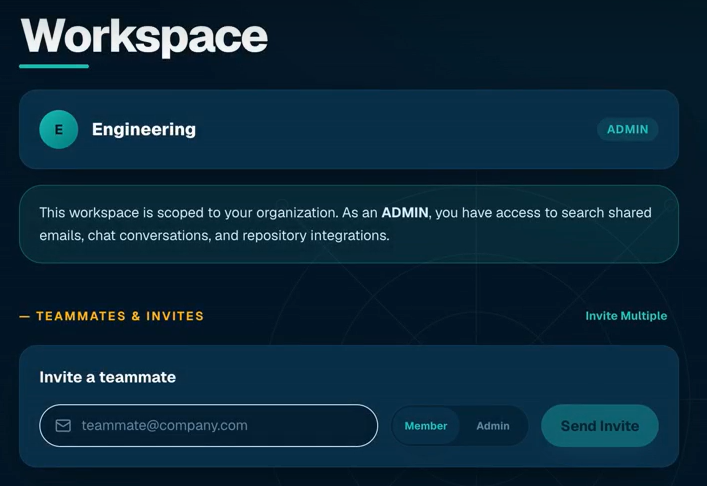Click the round teal E workspace avatar
The image size is (707, 486).
(59, 129)
